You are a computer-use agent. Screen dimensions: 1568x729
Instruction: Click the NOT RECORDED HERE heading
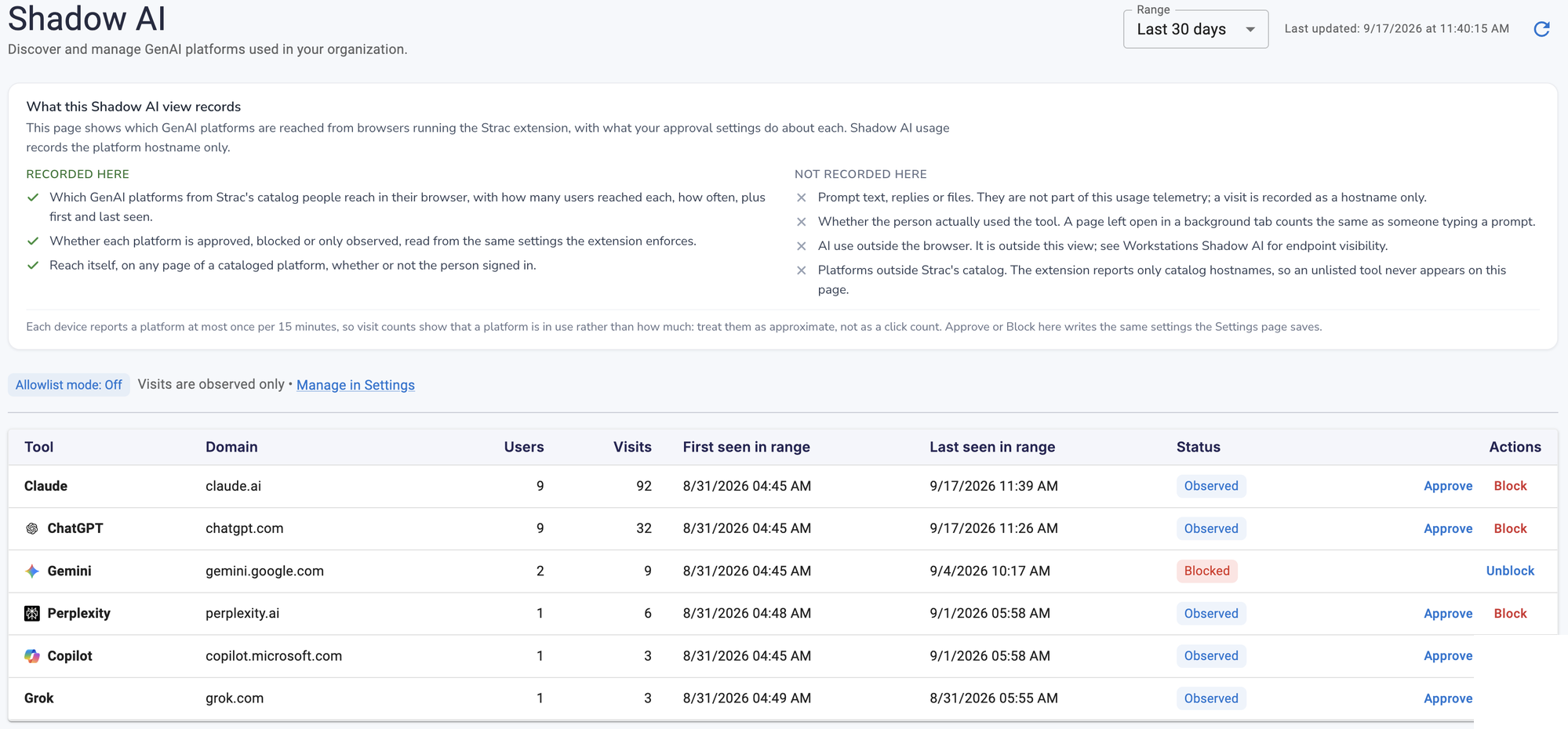[x=860, y=174]
